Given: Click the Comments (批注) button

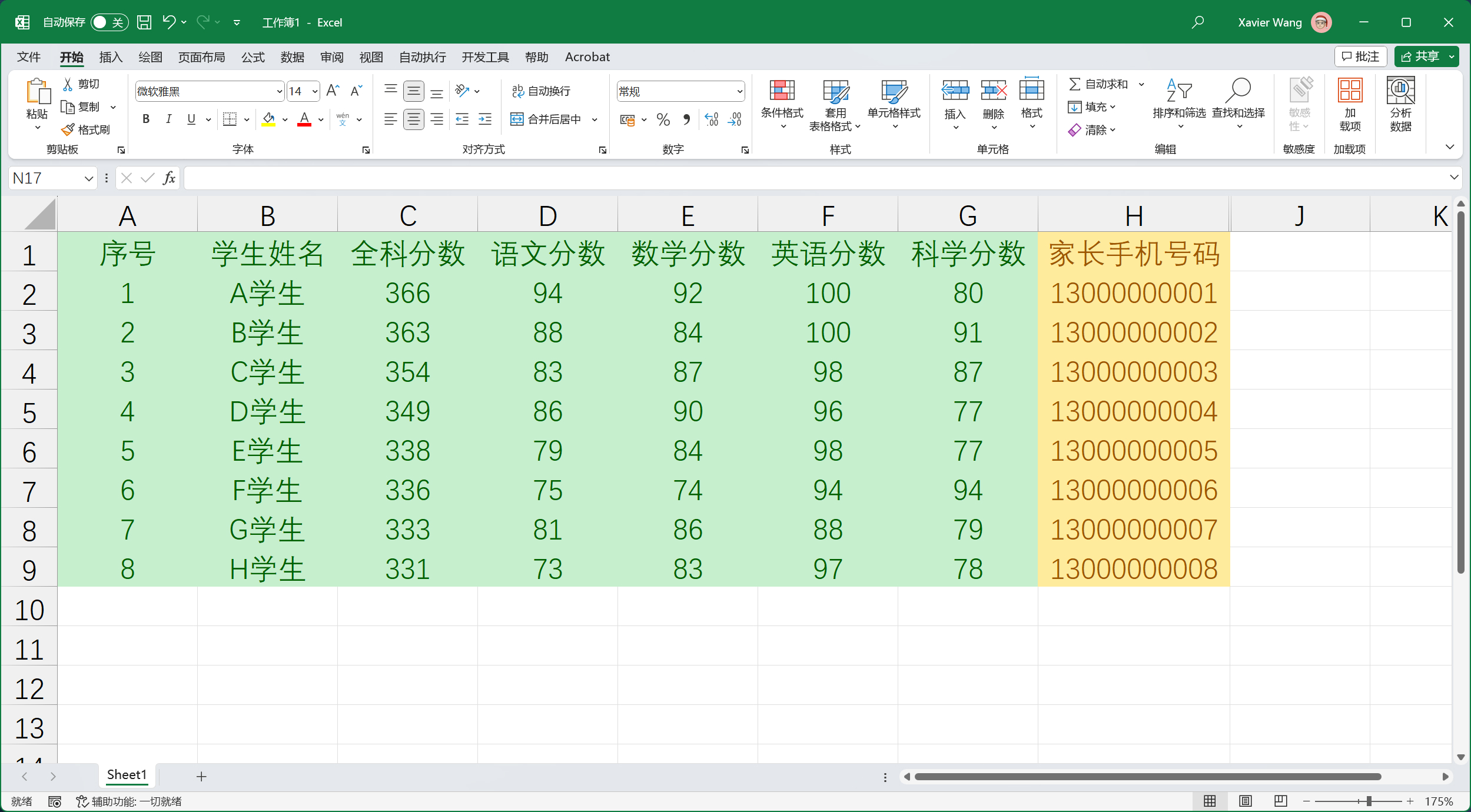Looking at the screenshot, I should [x=1360, y=56].
